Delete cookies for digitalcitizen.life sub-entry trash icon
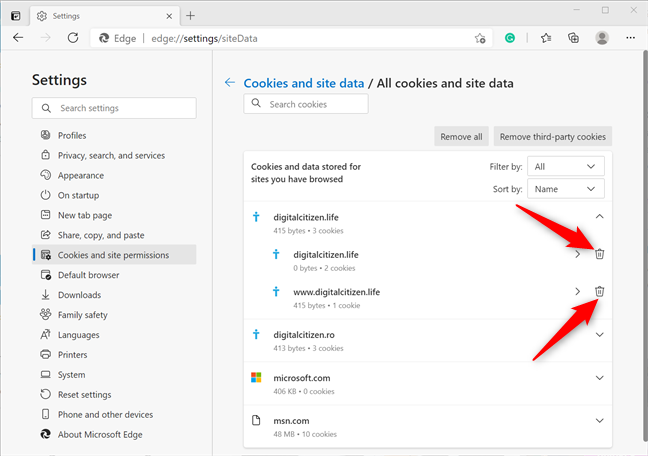This screenshot has width=648, height=456. coord(599,254)
